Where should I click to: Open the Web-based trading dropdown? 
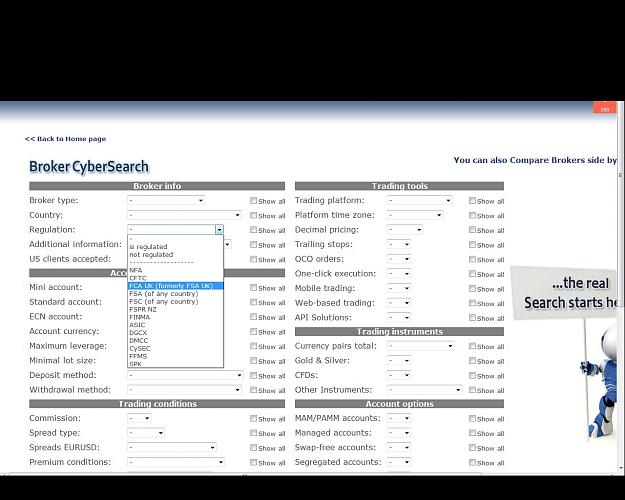point(399,303)
